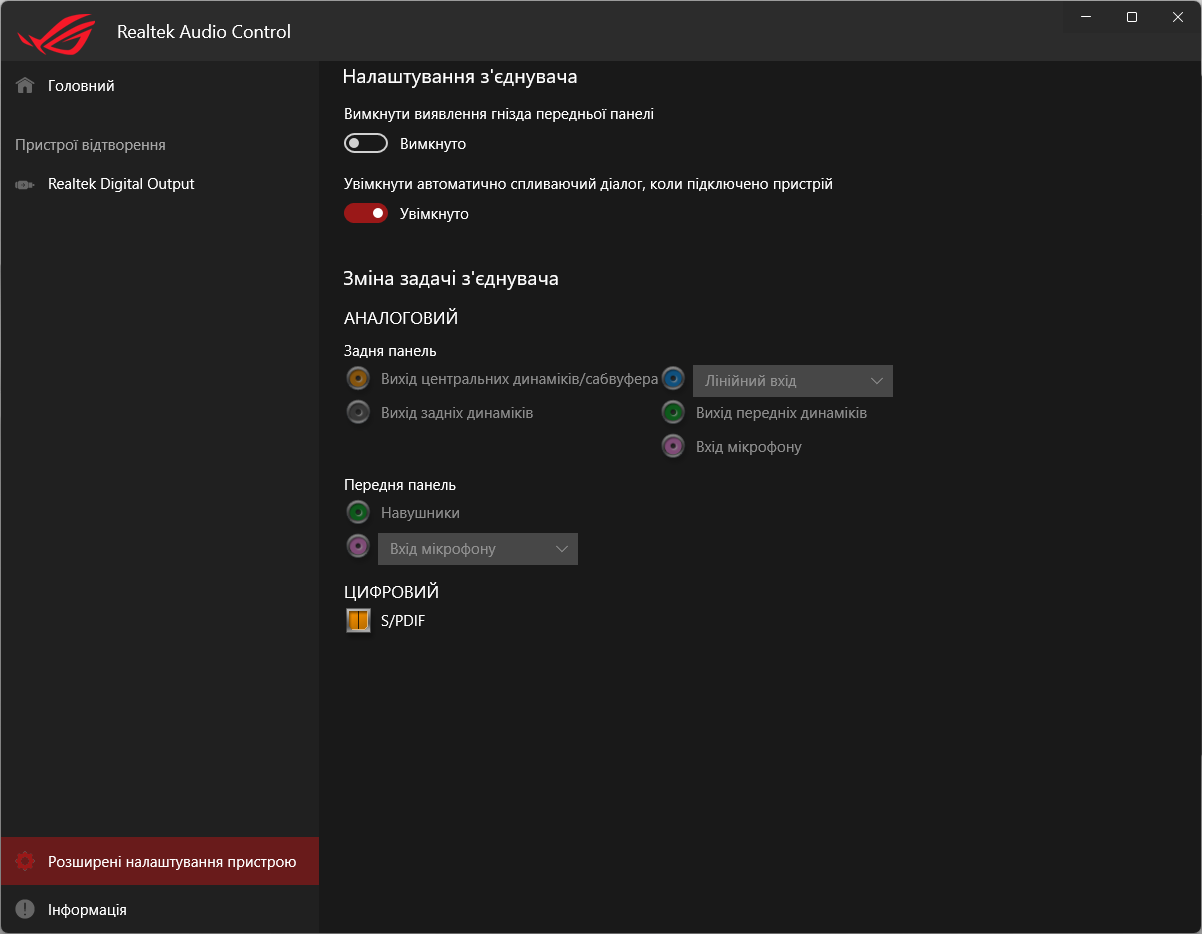Click the orange S/PDIF connector icon
Viewport: 1202px width, 934px height.
(358, 621)
